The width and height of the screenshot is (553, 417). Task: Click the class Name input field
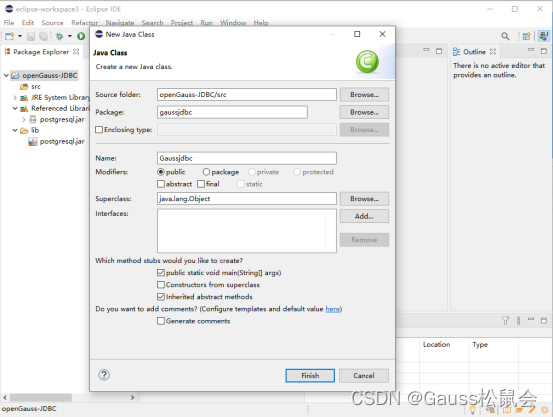(x=247, y=158)
